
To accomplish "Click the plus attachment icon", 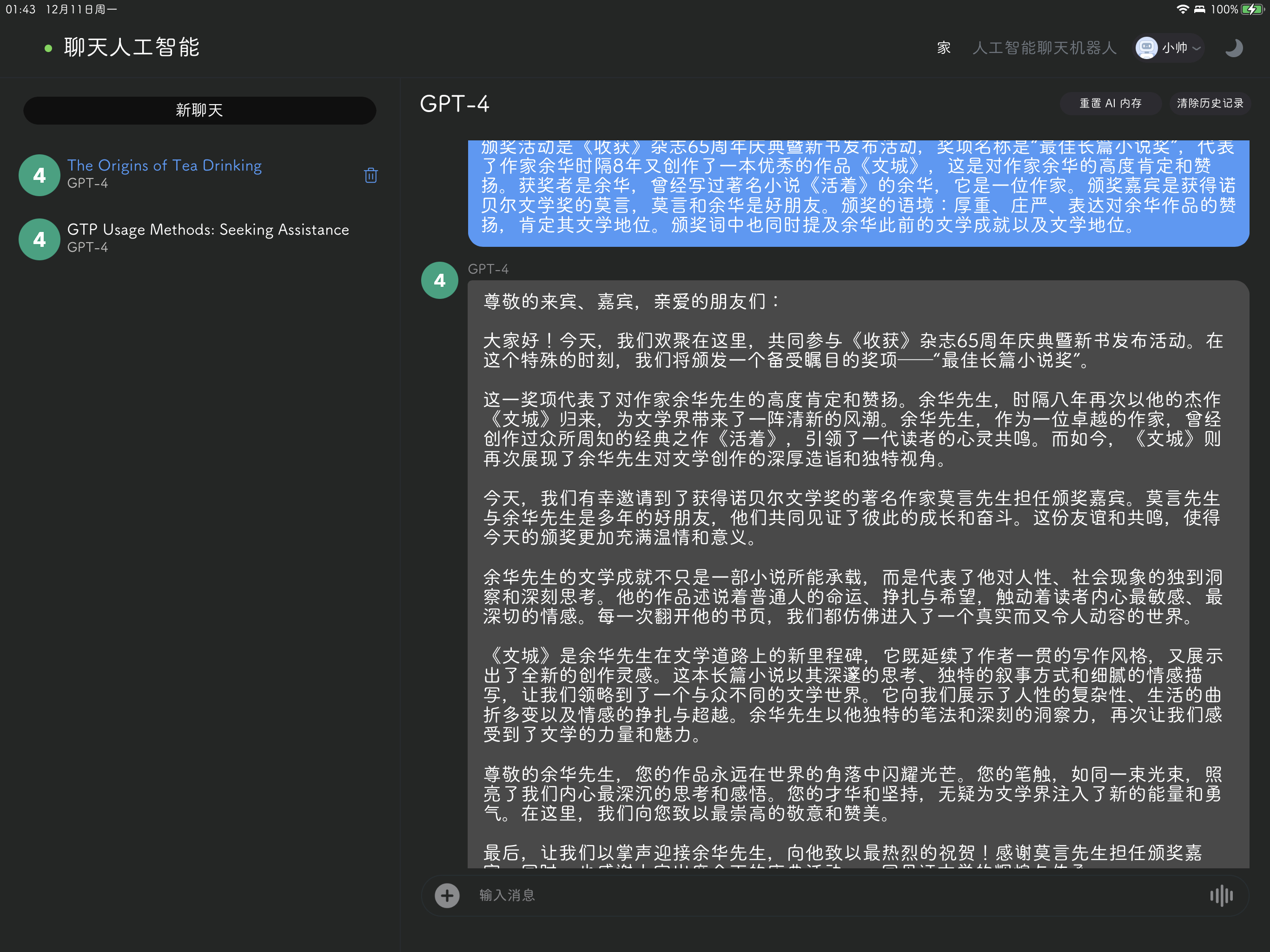I will pyautogui.click(x=447, y=895).
